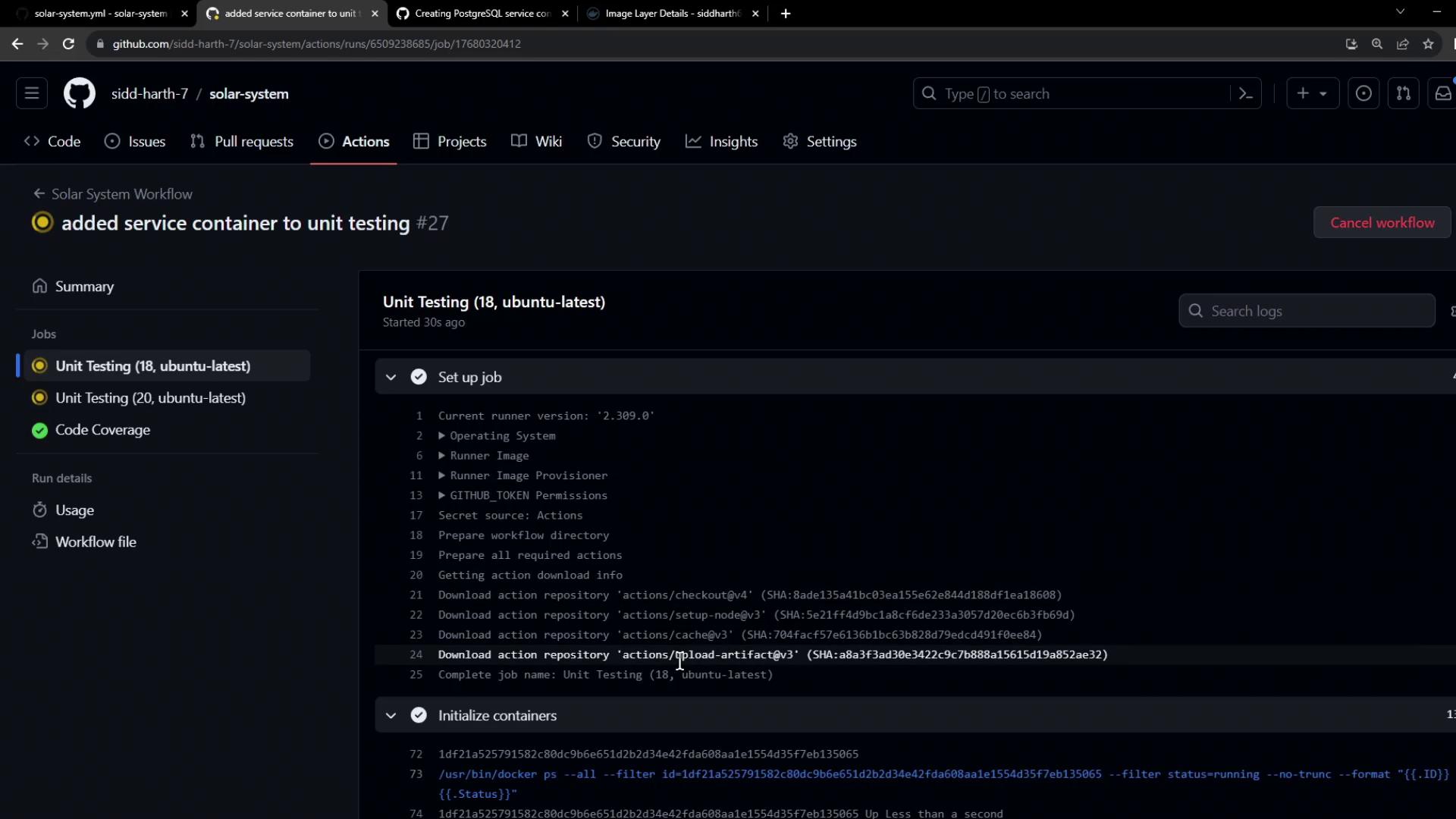Collapse the Initialize containers step
This screenshot has height=819, width=1456.
coord(391,715)
